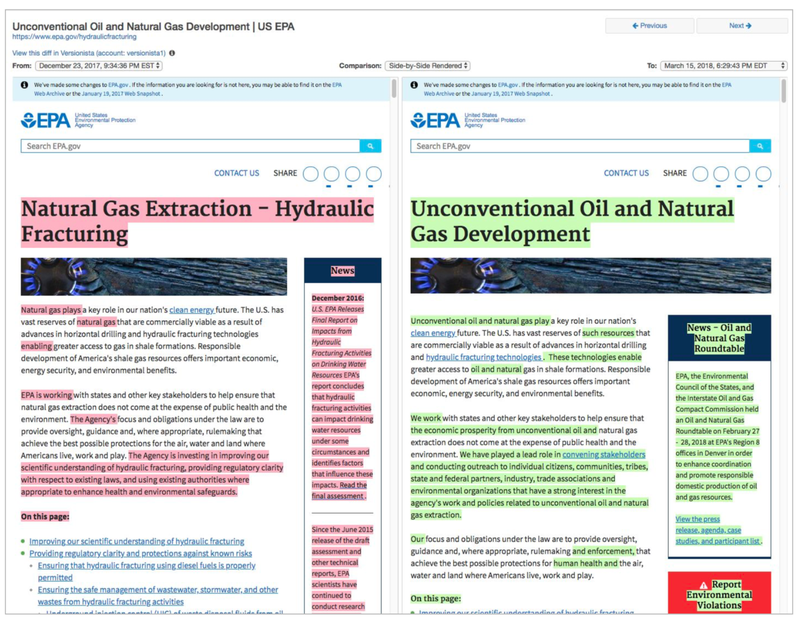Click the left pane vertical scrollbar
Viewport: 800px width, 626px height.
tap(394, 89)
